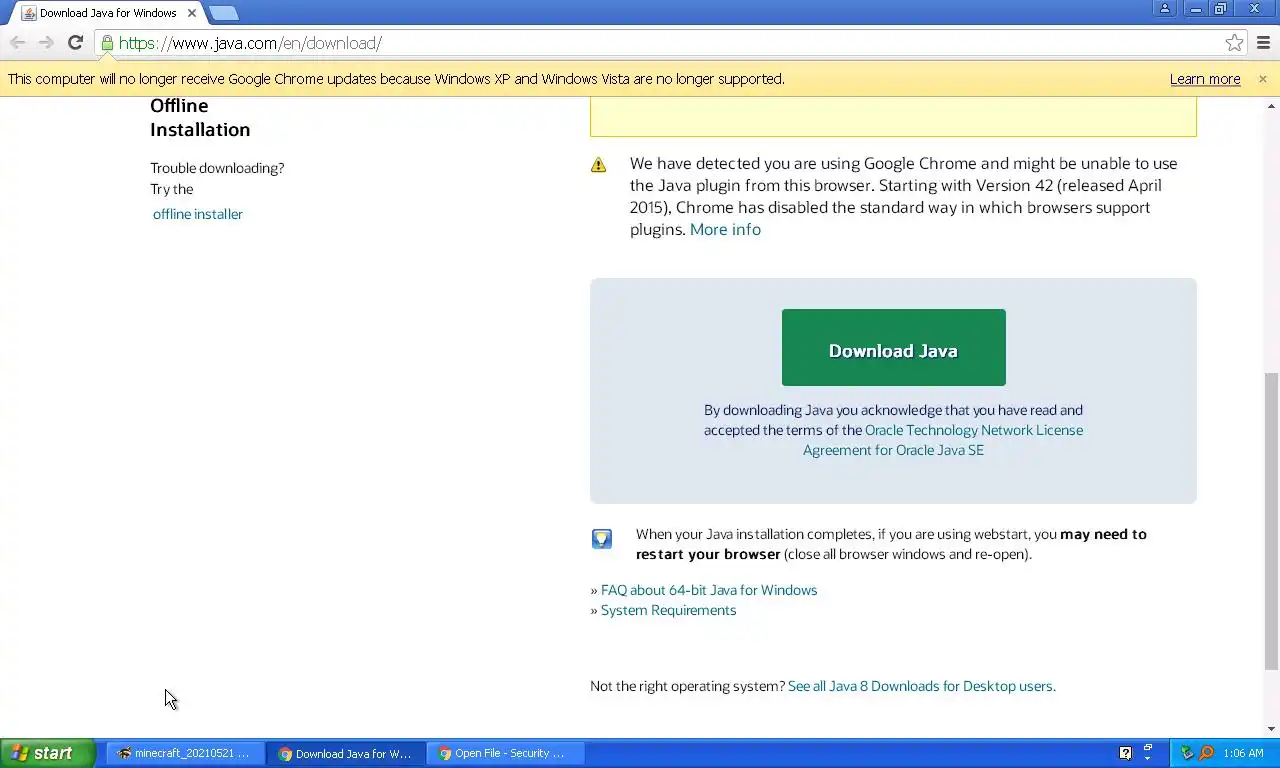Dismiss the yellow update warning bar
The width and height of the screenshot is (1280, 768).
tap(1262, 79)
